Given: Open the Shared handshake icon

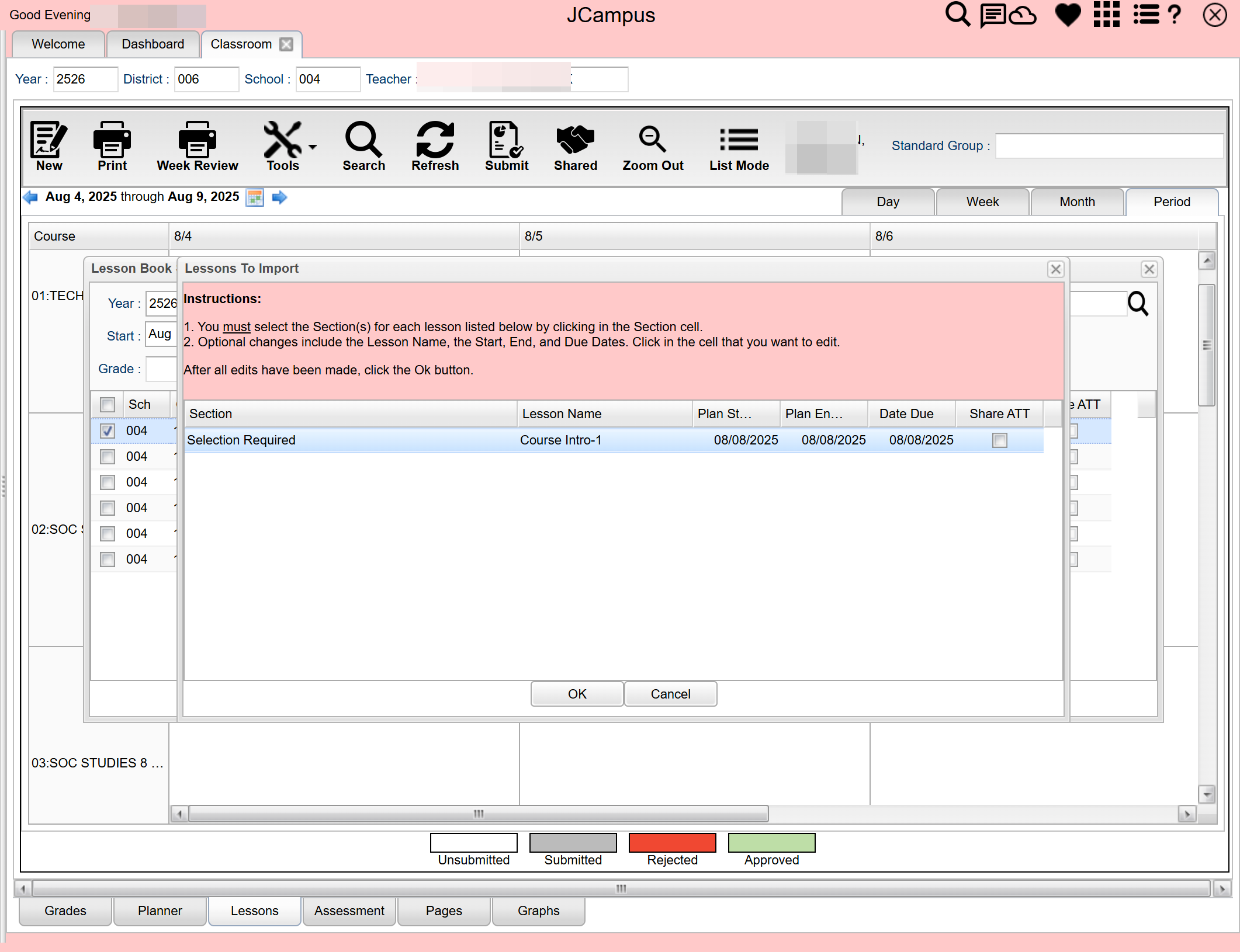Looking at the screenshot, I should (x=576, y=140).
